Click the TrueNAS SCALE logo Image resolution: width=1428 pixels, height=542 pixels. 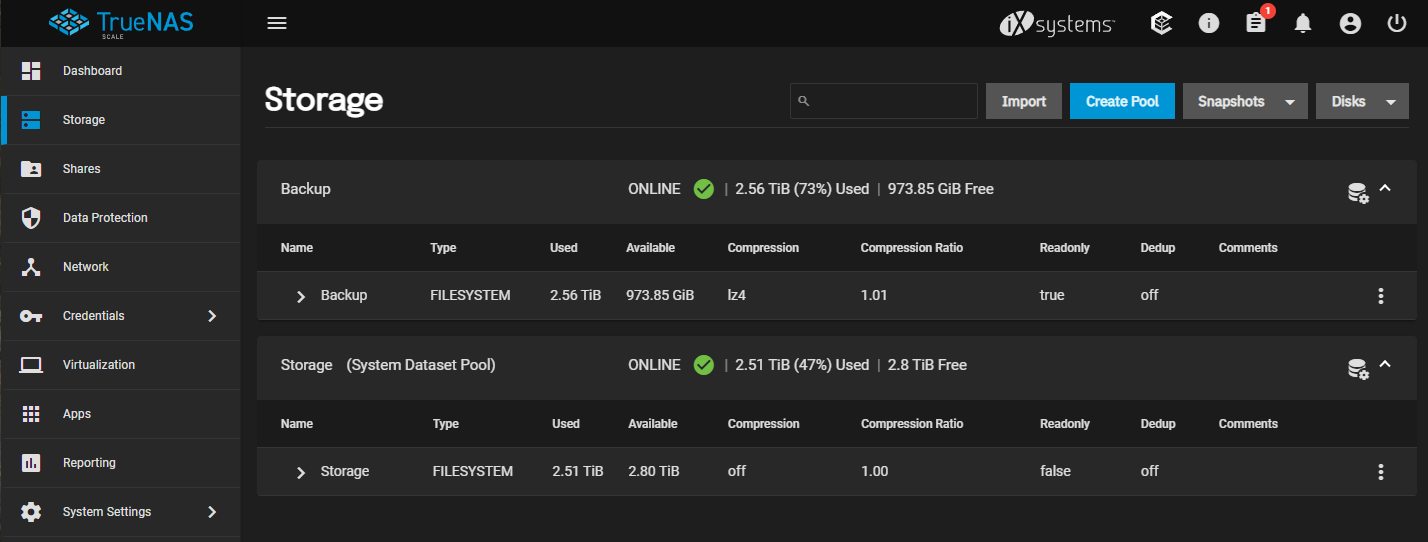click(120, 23)
